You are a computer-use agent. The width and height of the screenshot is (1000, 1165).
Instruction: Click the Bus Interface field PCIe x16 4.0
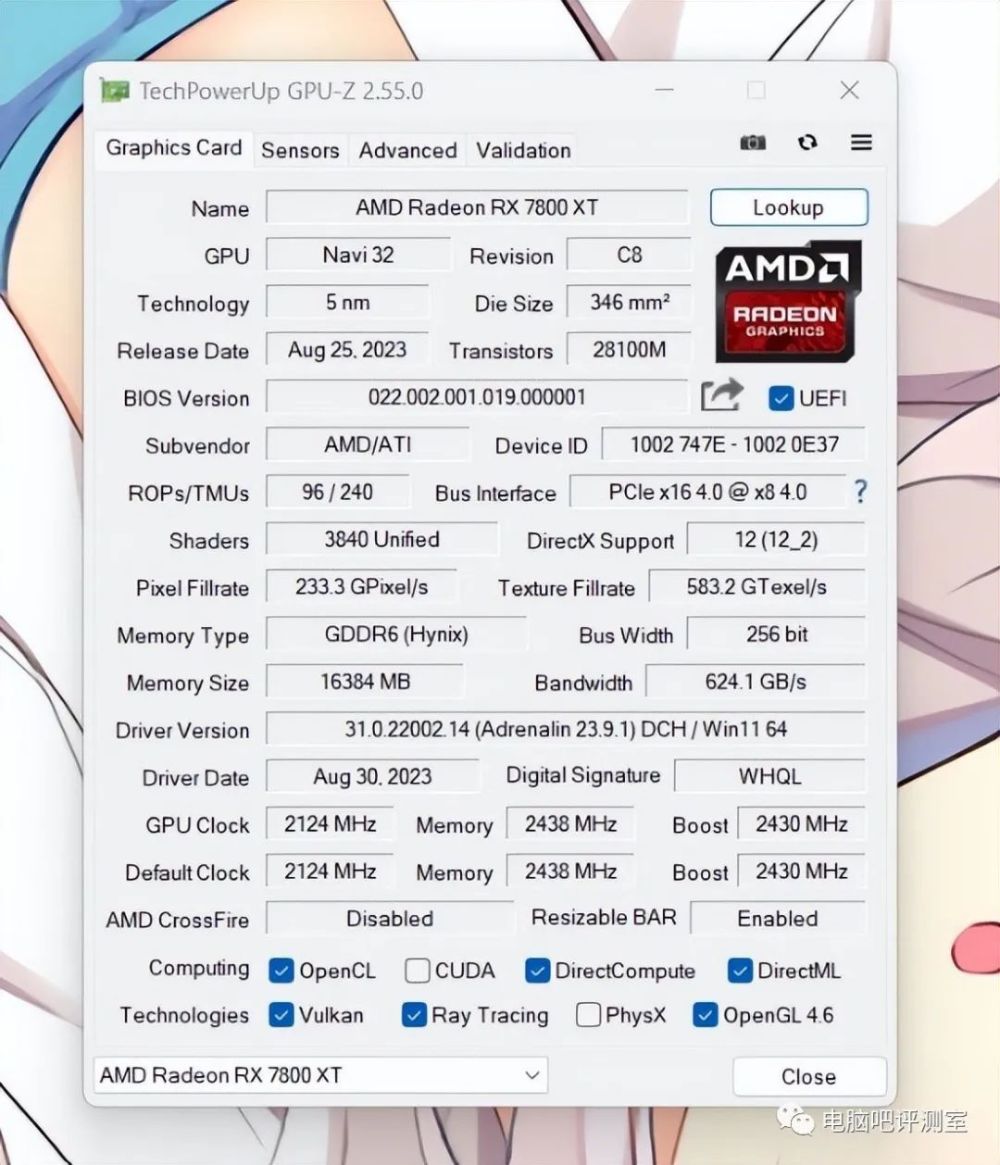(707, 492)
